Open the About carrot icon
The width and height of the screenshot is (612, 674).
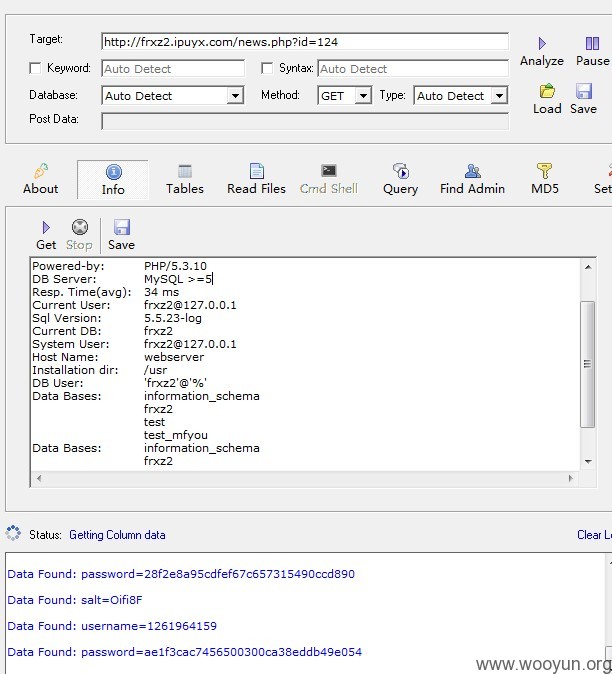[41, 171]
